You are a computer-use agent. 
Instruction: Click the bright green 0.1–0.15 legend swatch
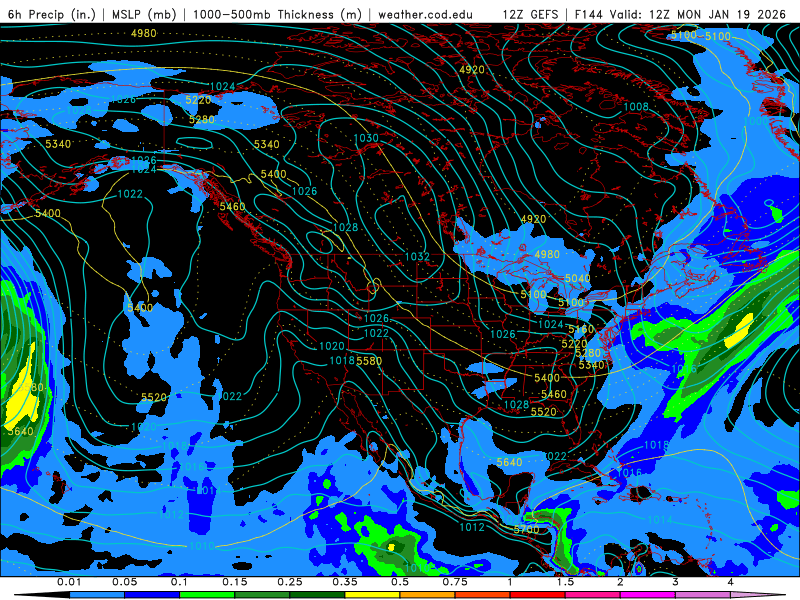tap(207, 595)
